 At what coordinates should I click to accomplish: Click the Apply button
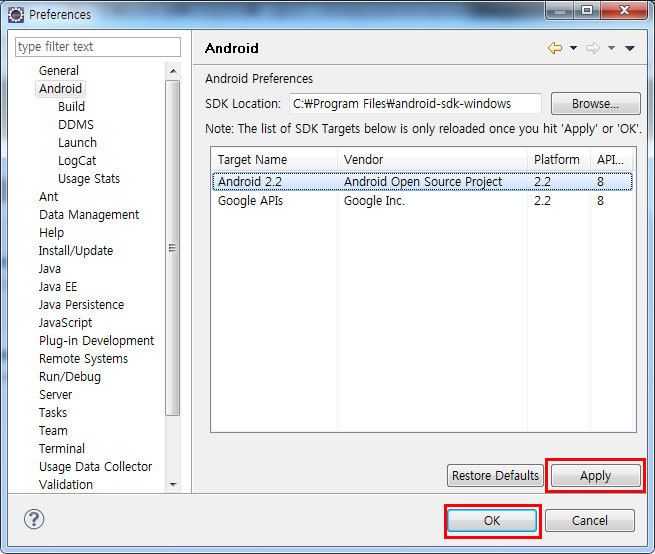(595, 475)
